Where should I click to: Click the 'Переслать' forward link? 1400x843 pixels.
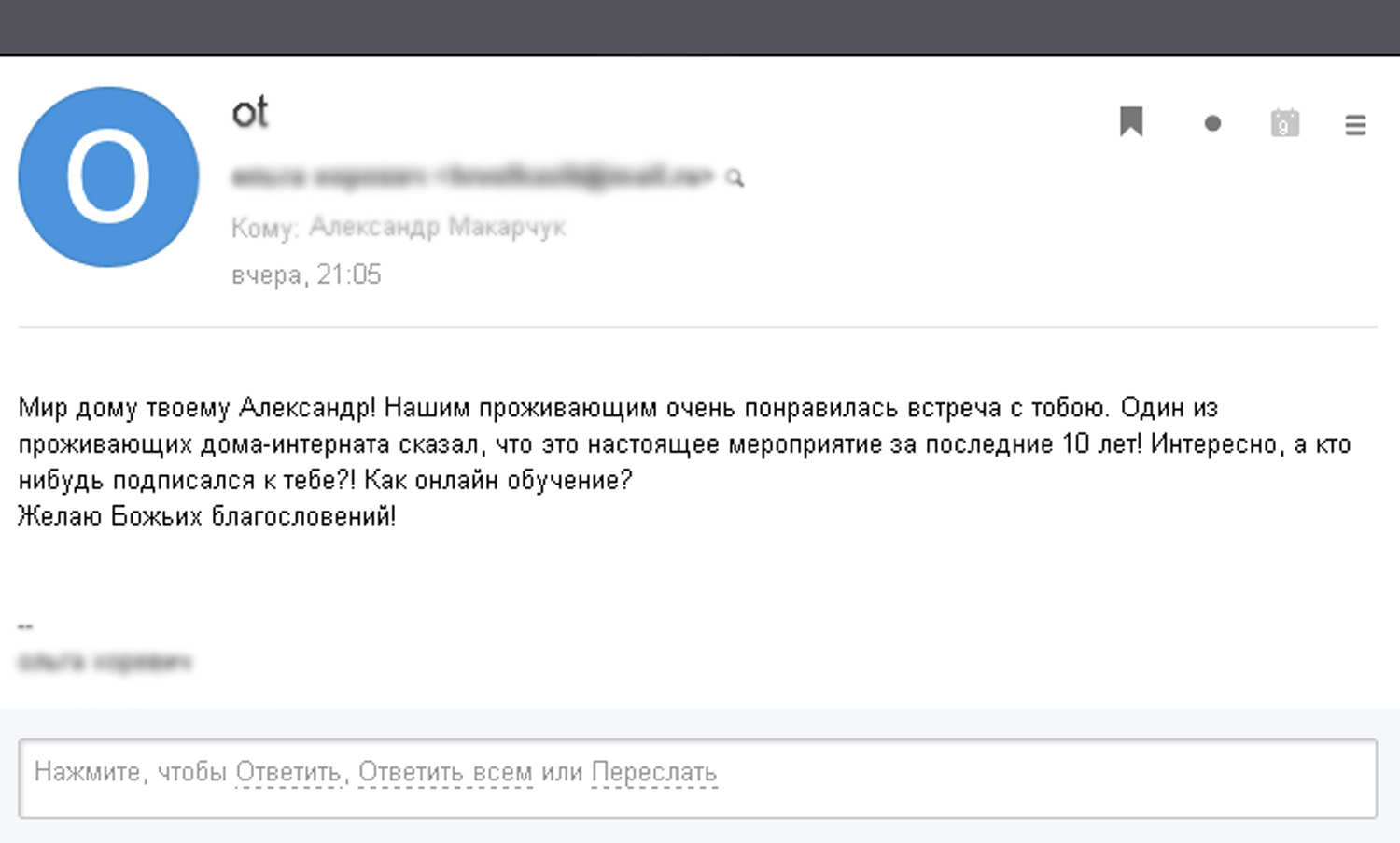tap(654, 772)
